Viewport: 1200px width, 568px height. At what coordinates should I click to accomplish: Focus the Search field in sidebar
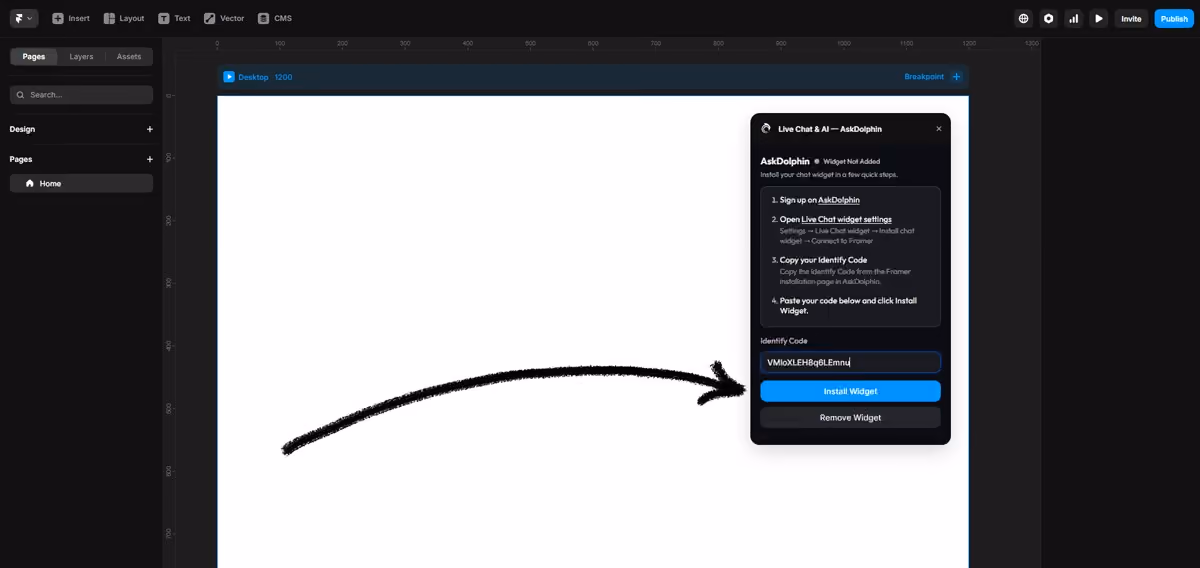tap(81, 94)
